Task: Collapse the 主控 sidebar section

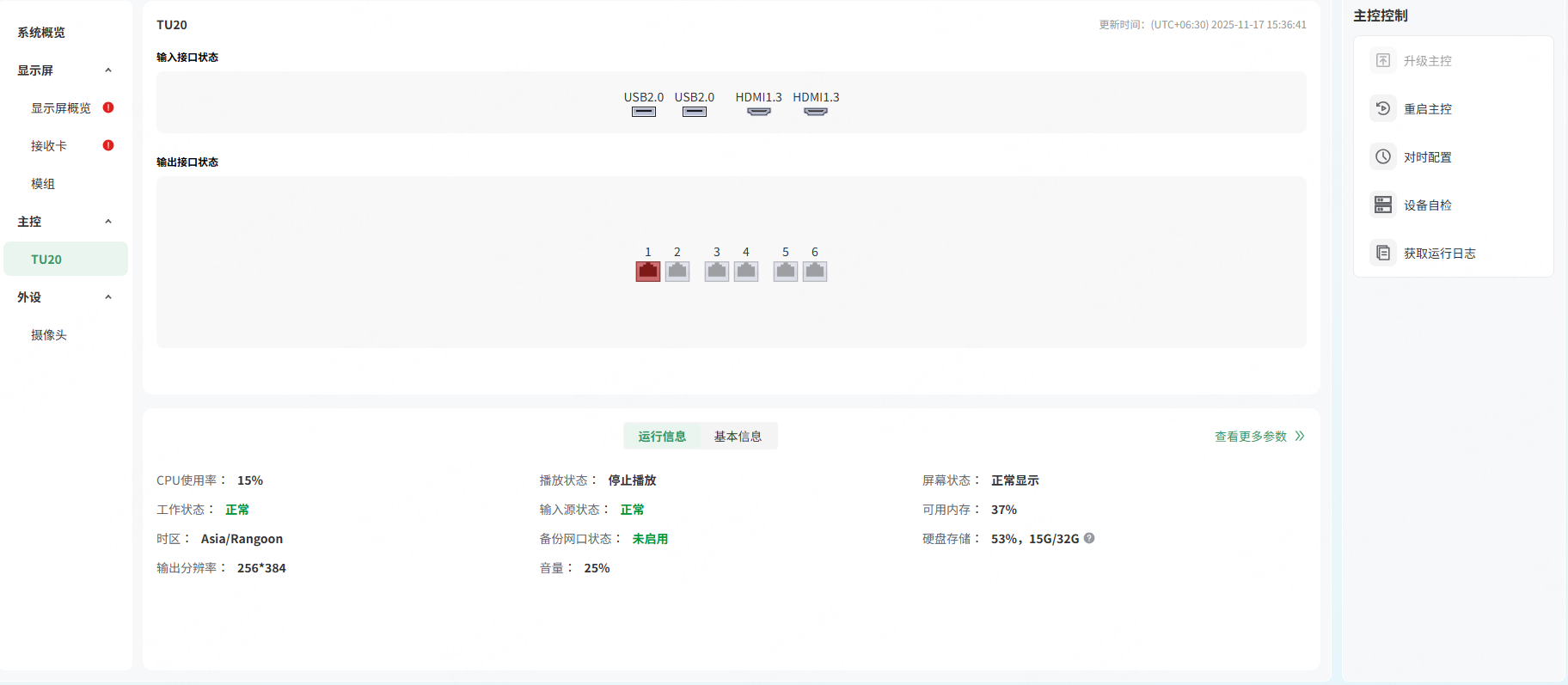Action: [108, 222]
